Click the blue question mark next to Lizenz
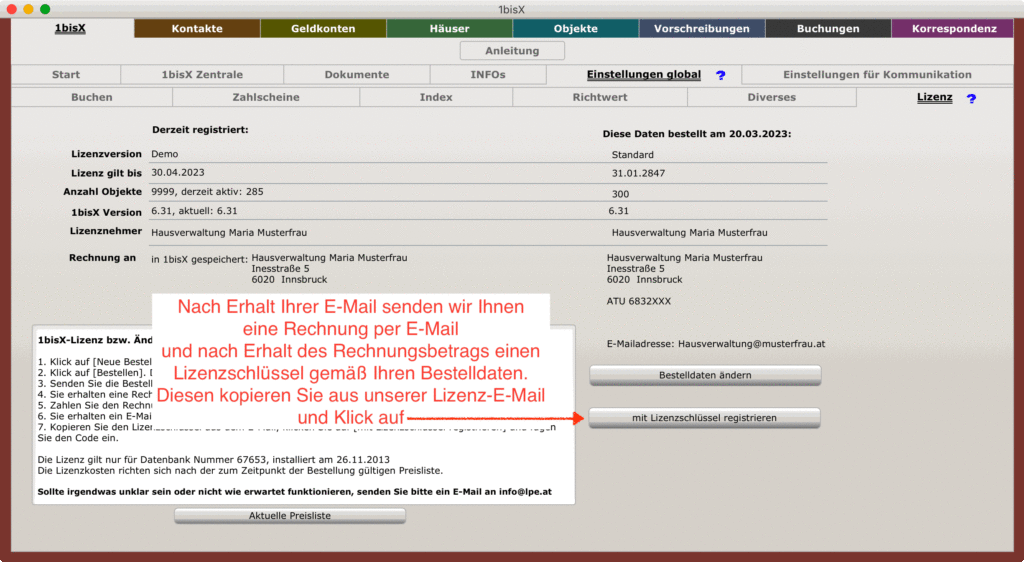 click(970, 98)
